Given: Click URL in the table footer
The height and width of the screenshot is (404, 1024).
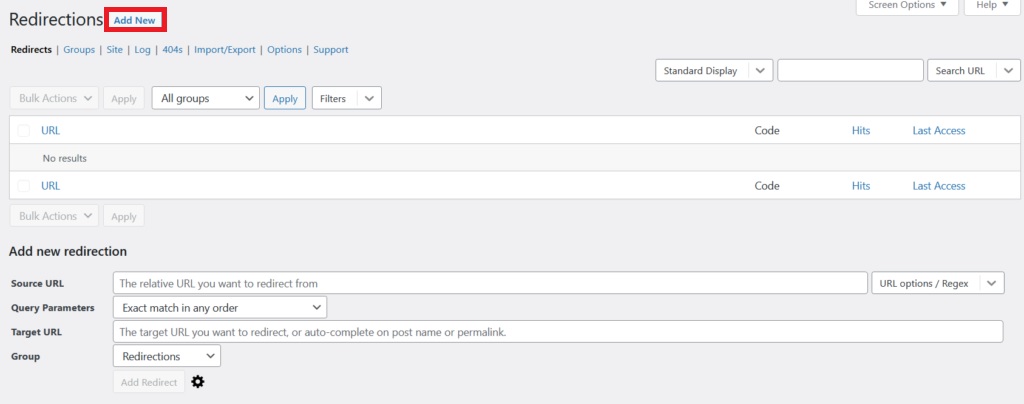Looking at the screenshot, I should pos(50,186).
